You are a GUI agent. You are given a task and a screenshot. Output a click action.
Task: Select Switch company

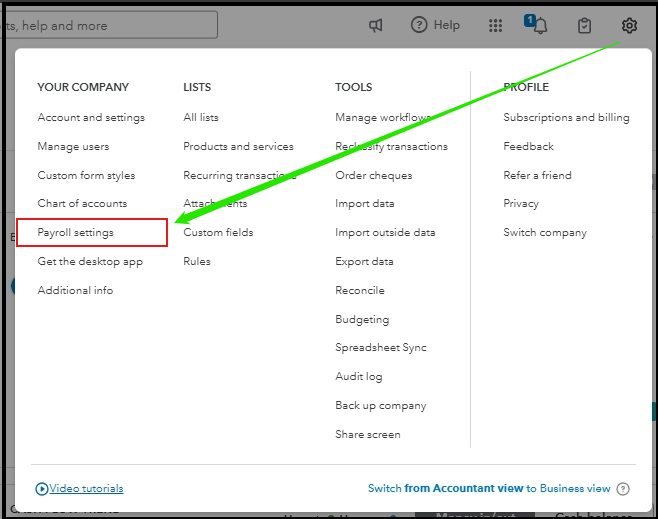(x=545, y=232)
